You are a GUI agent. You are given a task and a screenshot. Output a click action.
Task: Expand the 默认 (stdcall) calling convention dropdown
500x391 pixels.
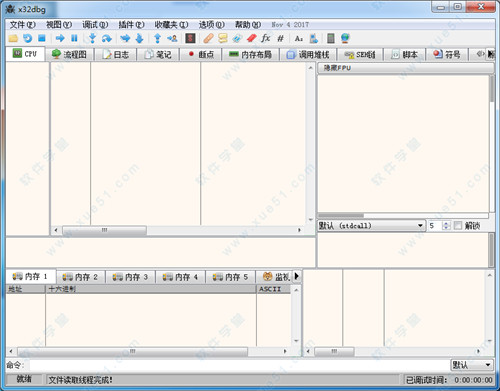[x=371, y=226]
